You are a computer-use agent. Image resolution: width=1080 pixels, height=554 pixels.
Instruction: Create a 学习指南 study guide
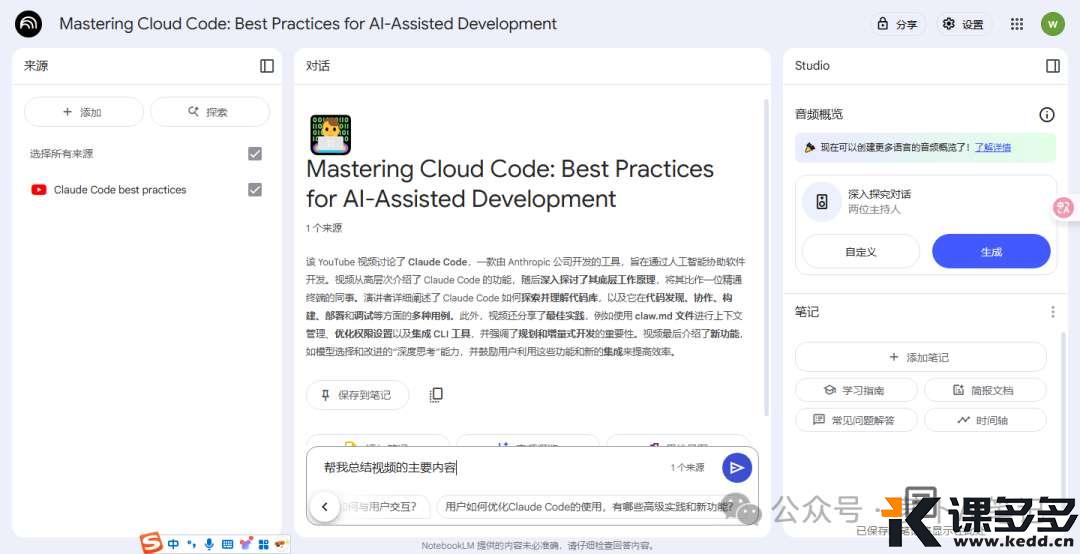pyautogui.click(x=856, y=390)
